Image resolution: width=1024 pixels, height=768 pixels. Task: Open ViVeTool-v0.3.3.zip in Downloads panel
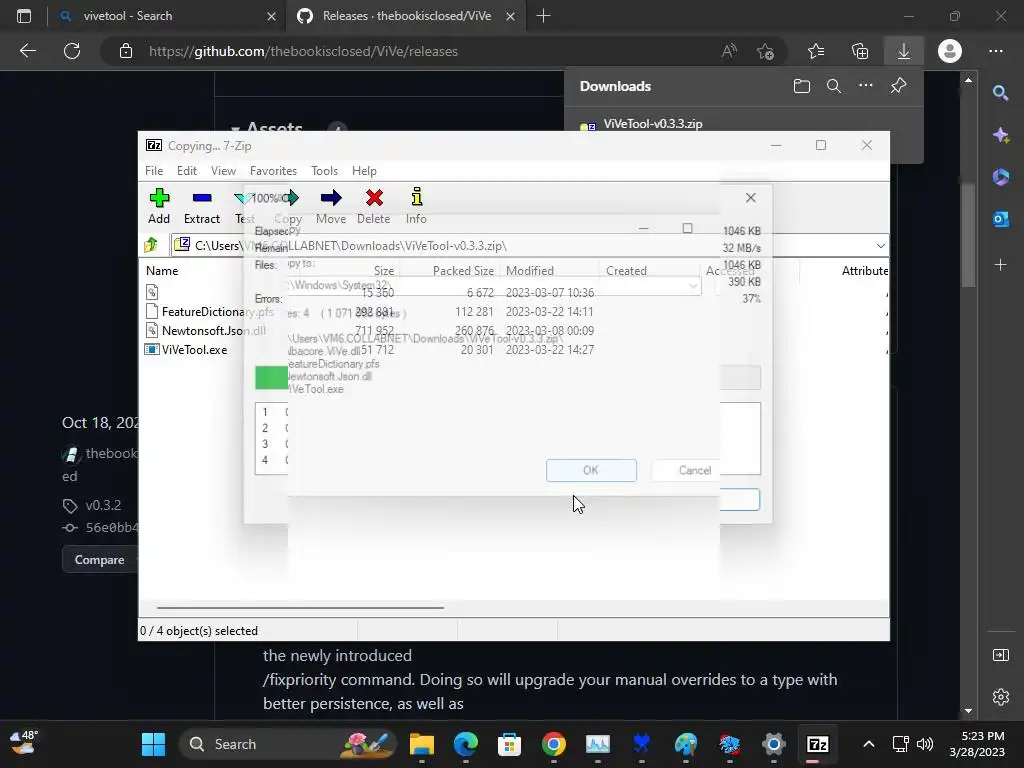[653, 123]
